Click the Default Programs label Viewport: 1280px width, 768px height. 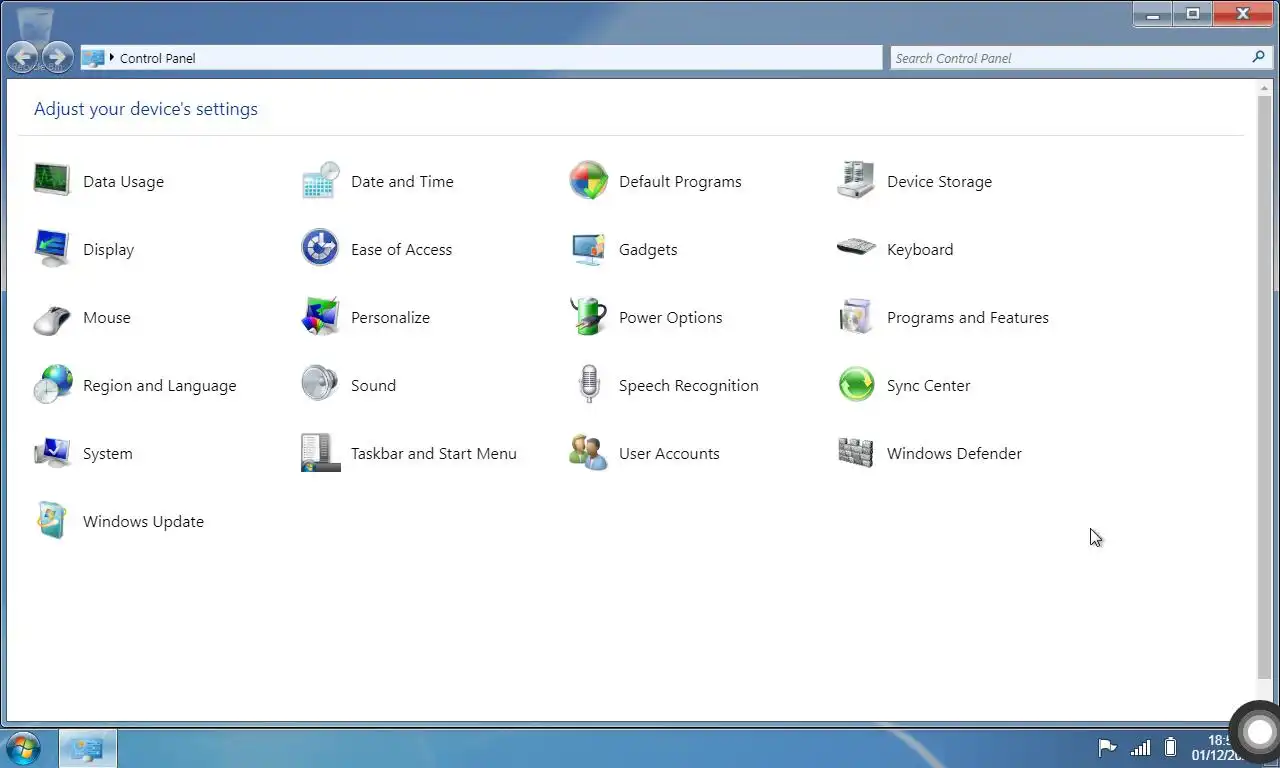(680, 182)
